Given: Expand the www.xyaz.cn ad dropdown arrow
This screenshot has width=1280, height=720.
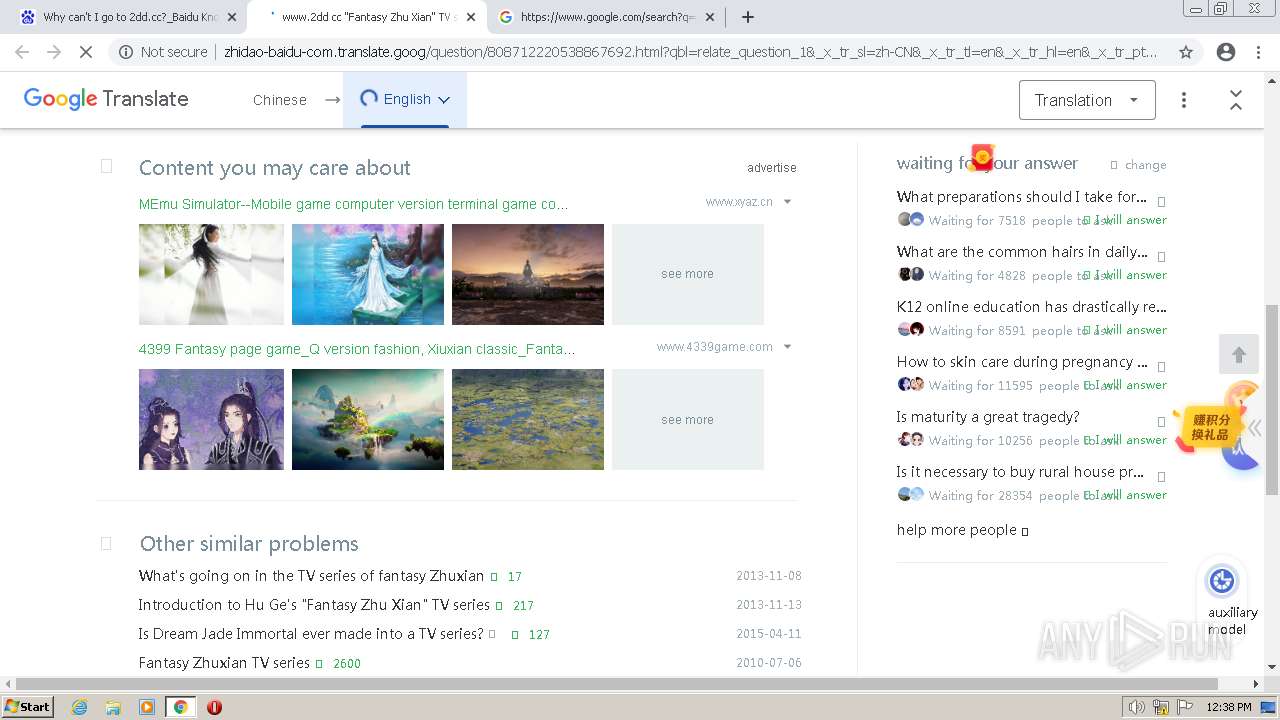Looking at the screenshot, I should [x=787, y=202].
